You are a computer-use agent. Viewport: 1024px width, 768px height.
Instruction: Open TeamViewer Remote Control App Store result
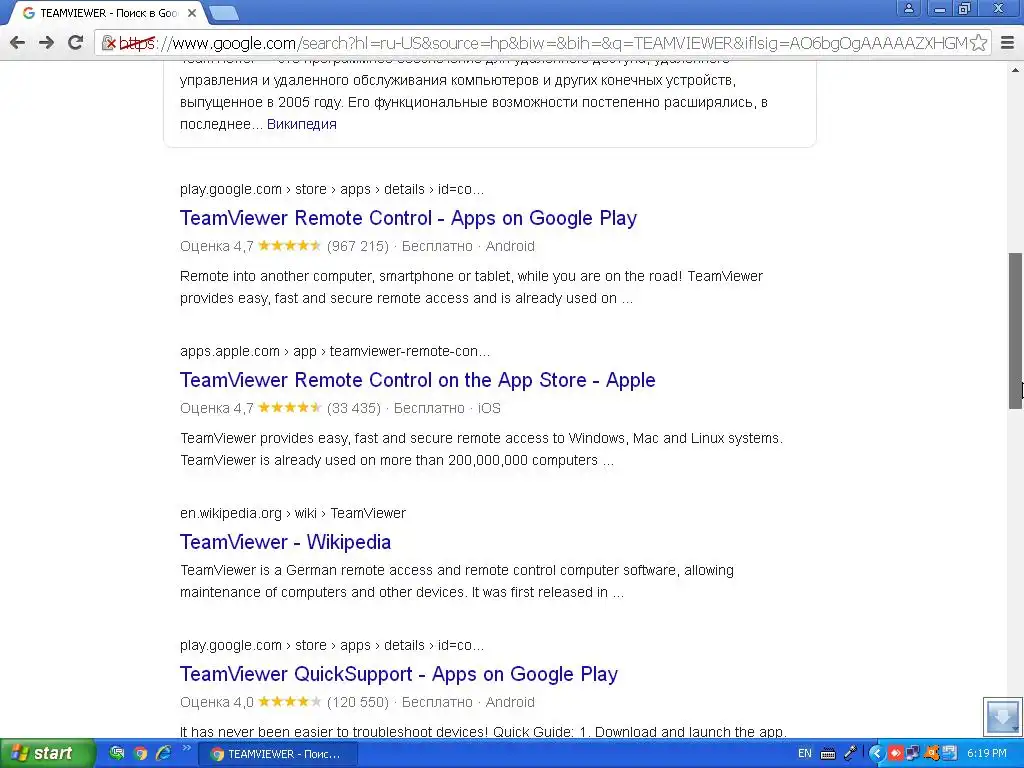point(417,380)
